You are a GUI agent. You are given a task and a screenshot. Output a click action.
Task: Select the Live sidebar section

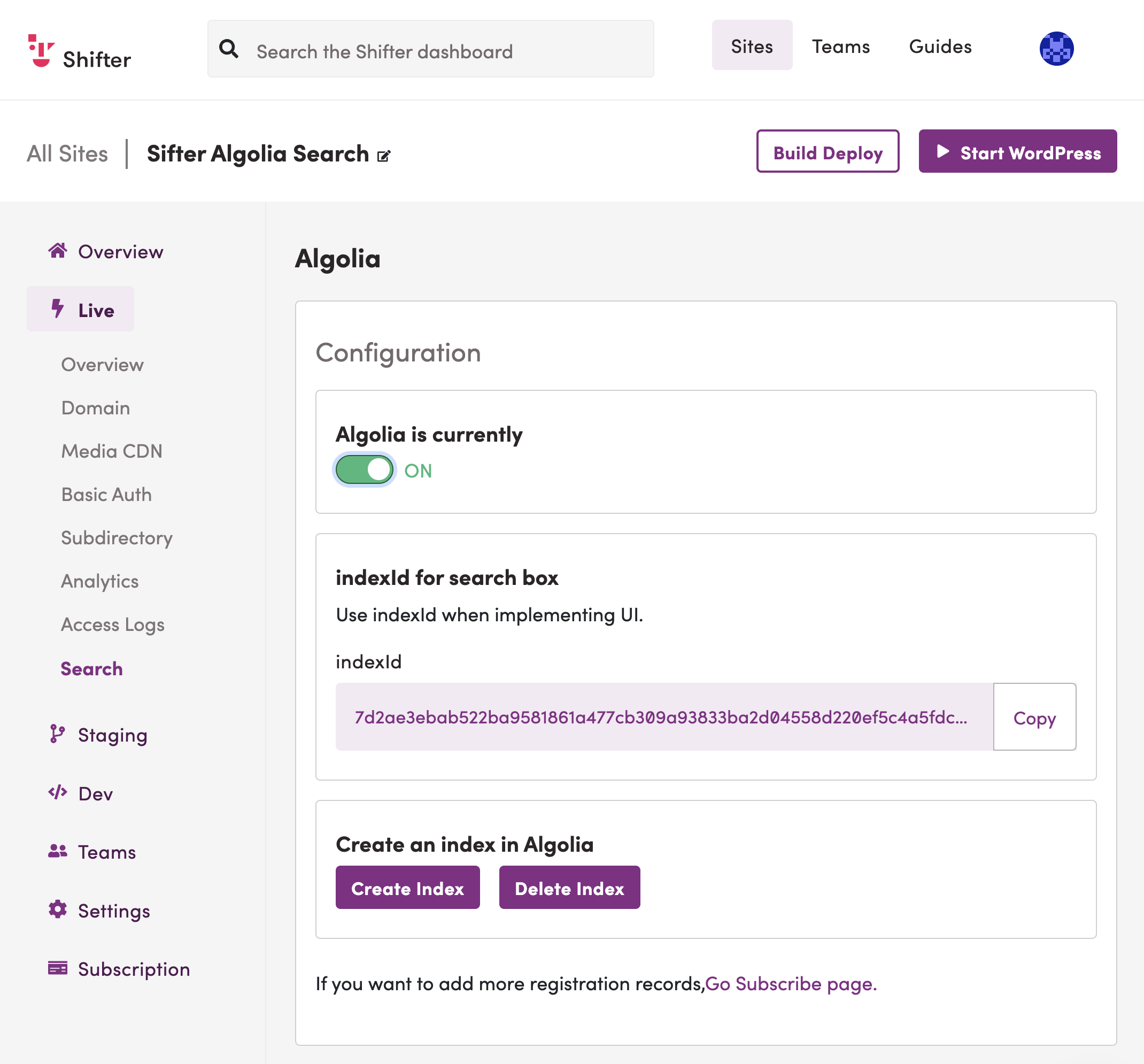point(81,309)
